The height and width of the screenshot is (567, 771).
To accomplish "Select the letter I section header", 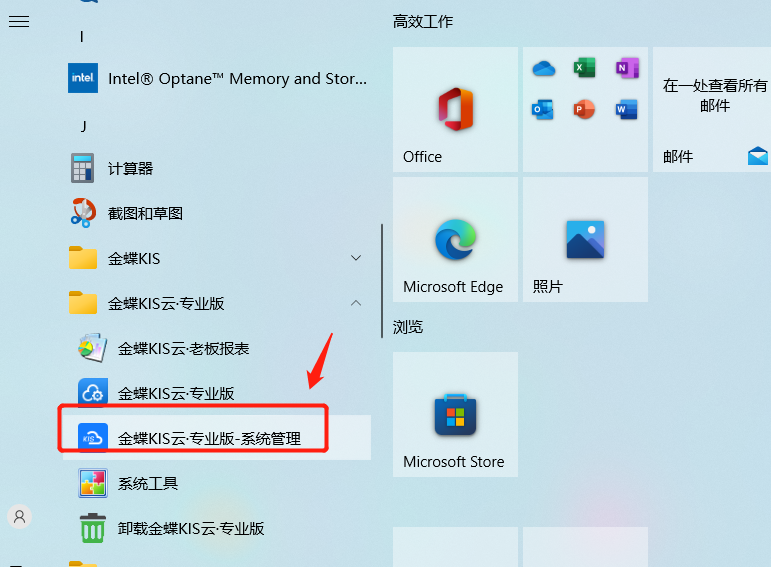I will point(82,36).
